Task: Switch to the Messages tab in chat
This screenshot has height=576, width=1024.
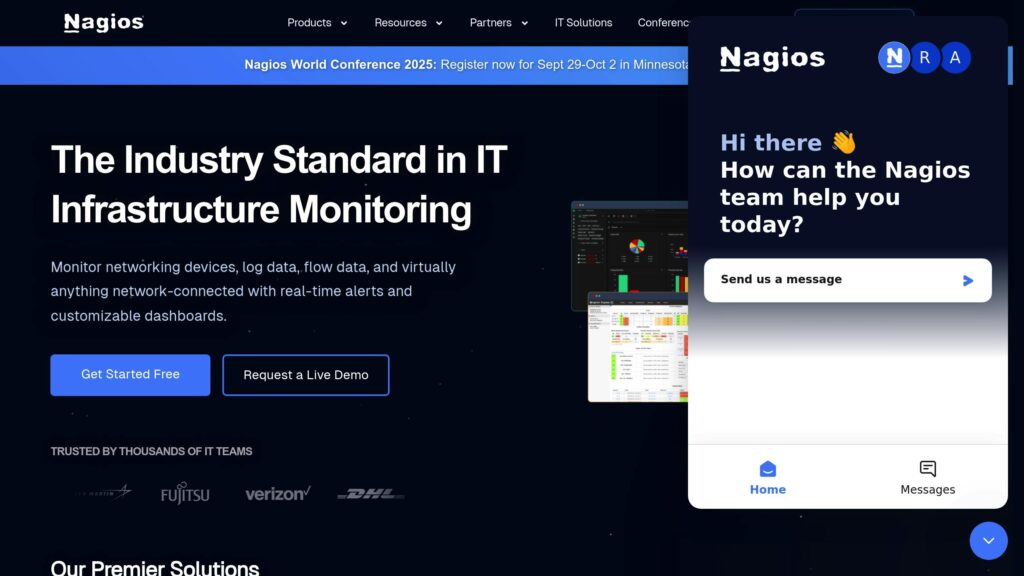Action: click(928, 477)
